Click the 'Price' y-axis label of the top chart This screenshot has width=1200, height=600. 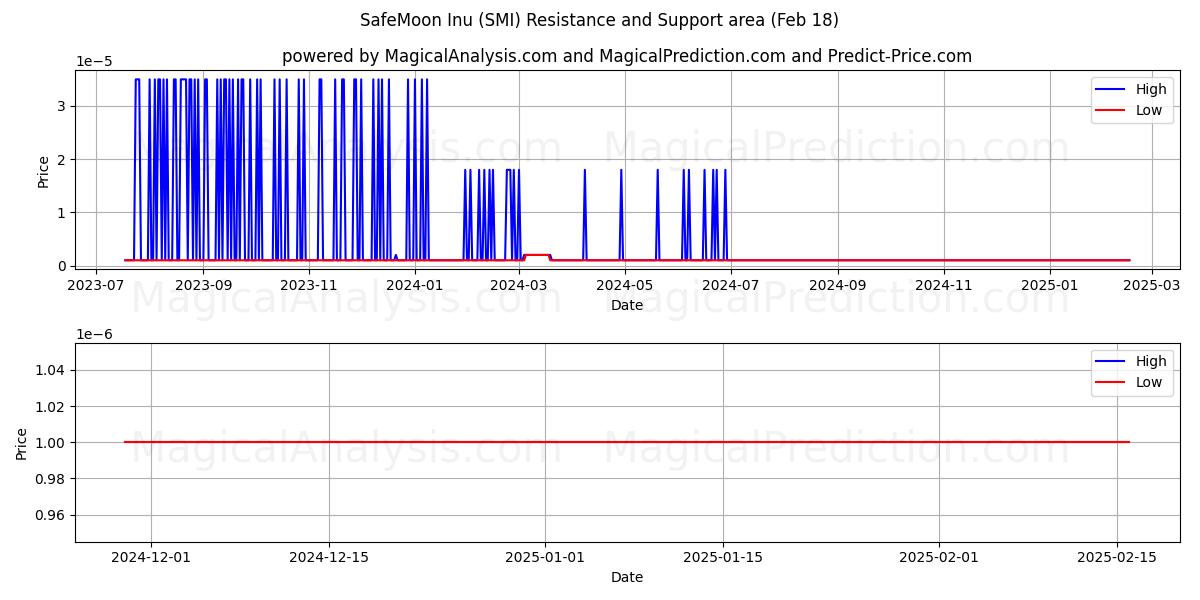[x=43, y=171]
